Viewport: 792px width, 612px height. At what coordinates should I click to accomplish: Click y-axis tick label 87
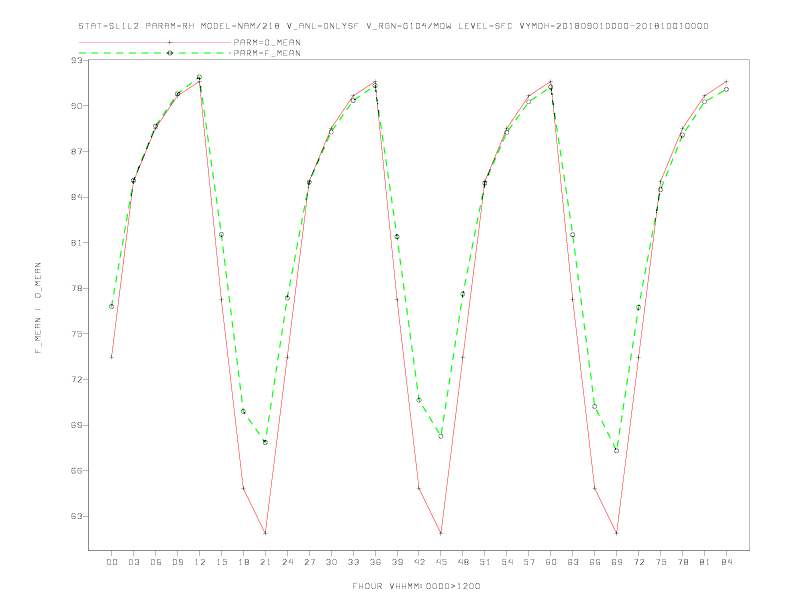(x=77, y=151)
